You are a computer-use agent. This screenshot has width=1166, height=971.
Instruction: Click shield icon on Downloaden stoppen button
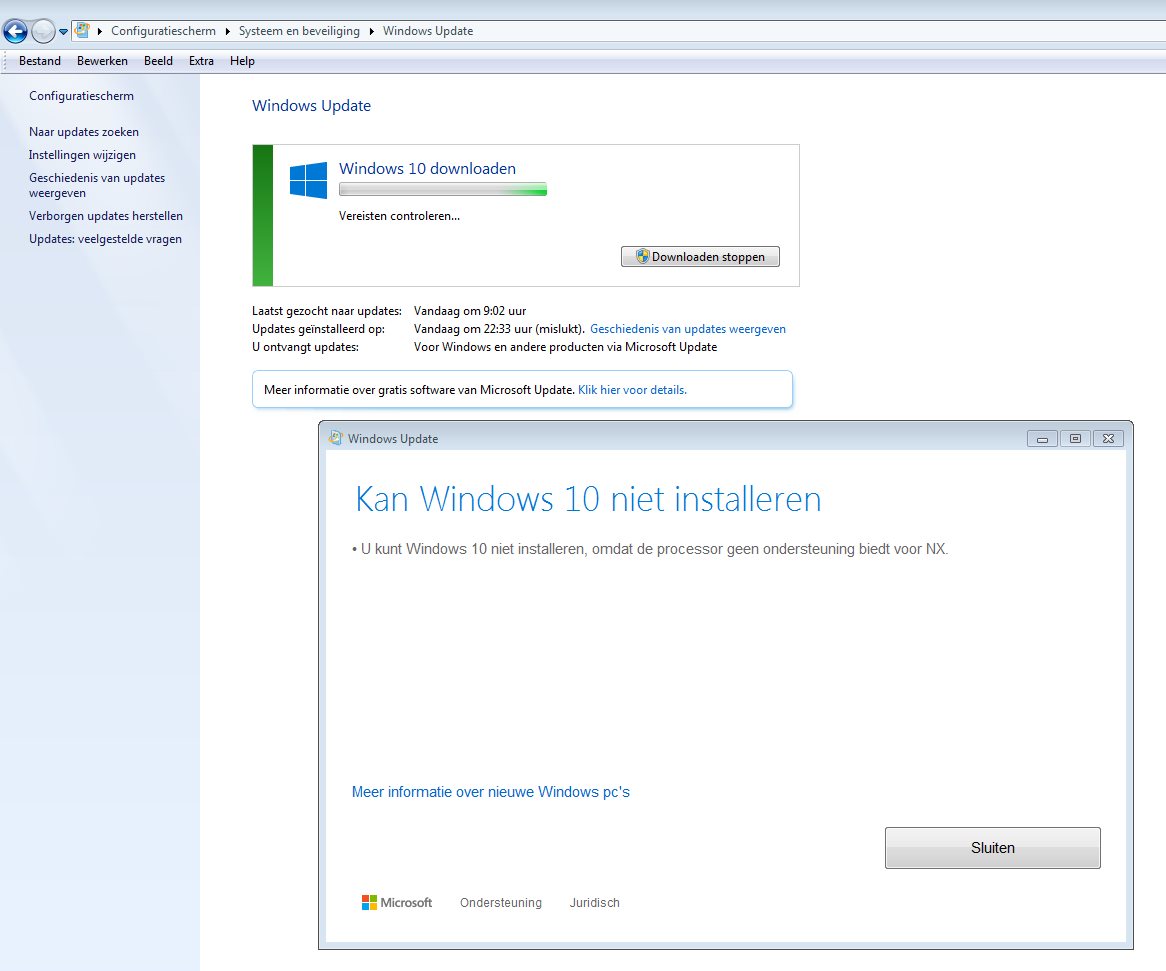pos(642,257)
